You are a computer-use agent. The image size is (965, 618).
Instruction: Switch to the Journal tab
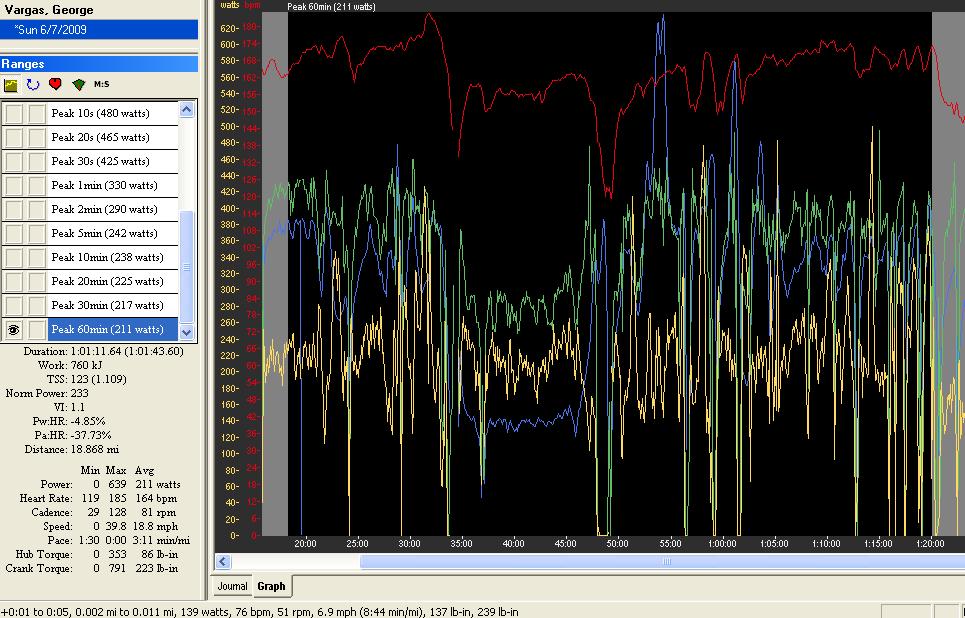[232, 587]
